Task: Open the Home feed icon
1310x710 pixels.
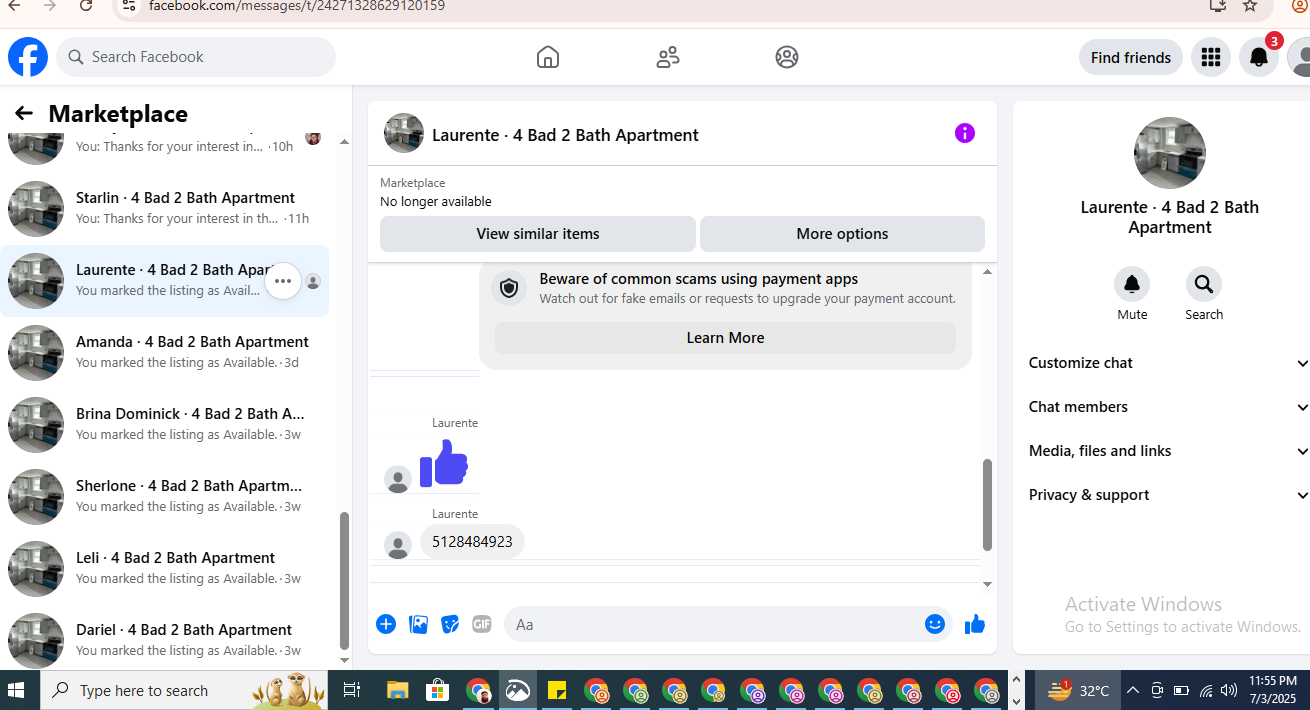Action: pos(548,57)
